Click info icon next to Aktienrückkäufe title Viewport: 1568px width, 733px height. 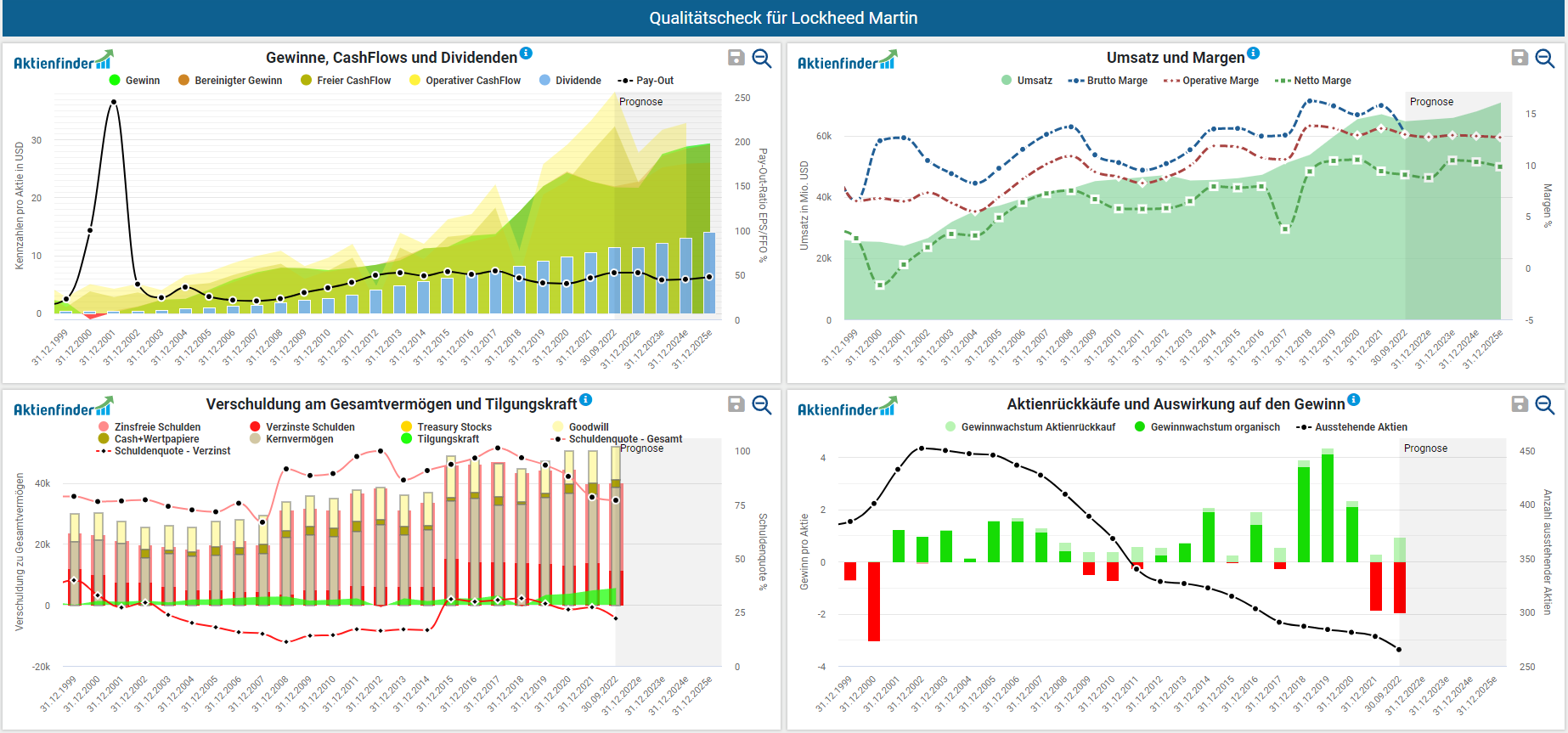click(x=1353, y=399)
